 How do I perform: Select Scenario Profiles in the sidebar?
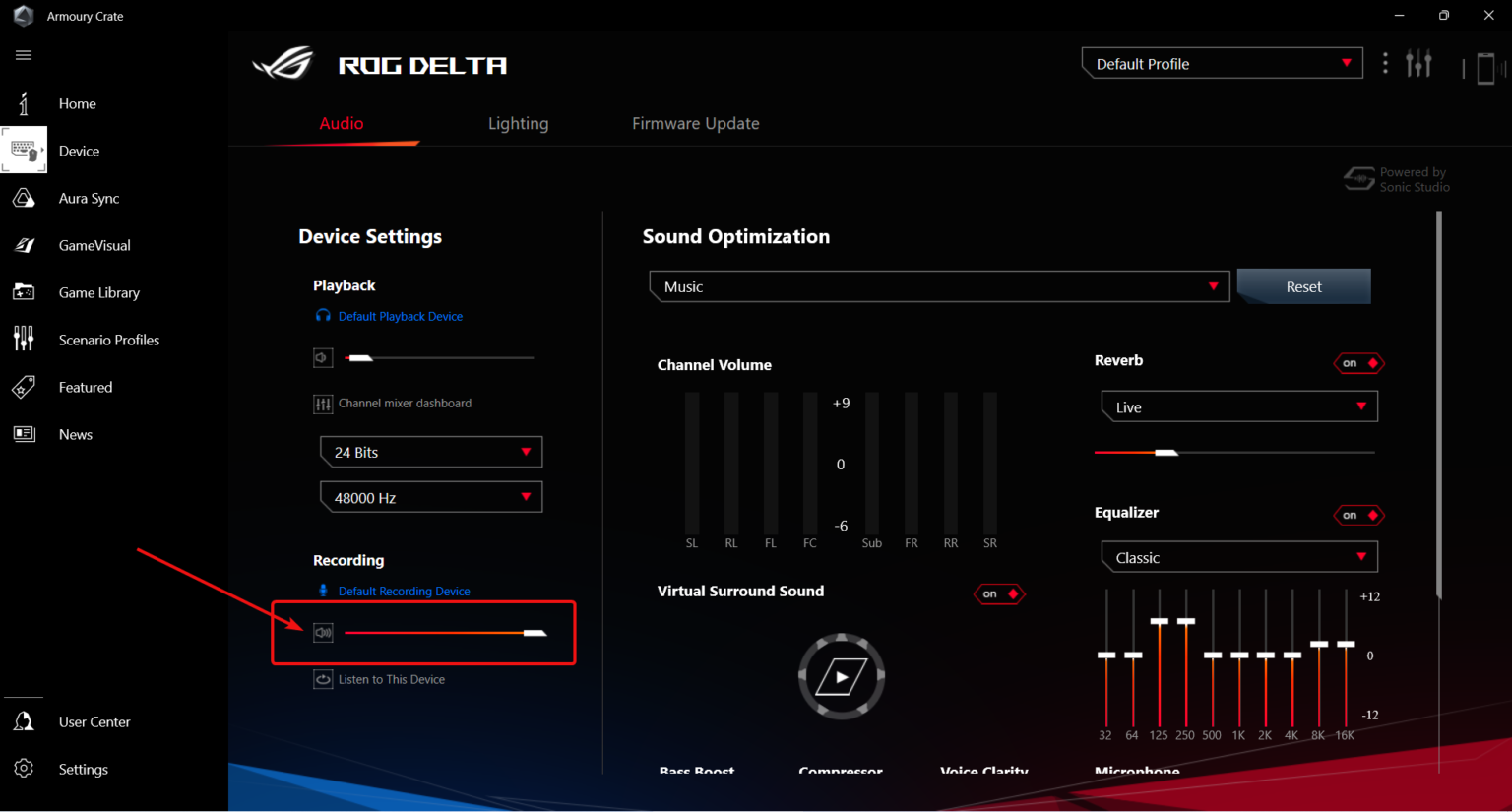(x=108, y=339)
